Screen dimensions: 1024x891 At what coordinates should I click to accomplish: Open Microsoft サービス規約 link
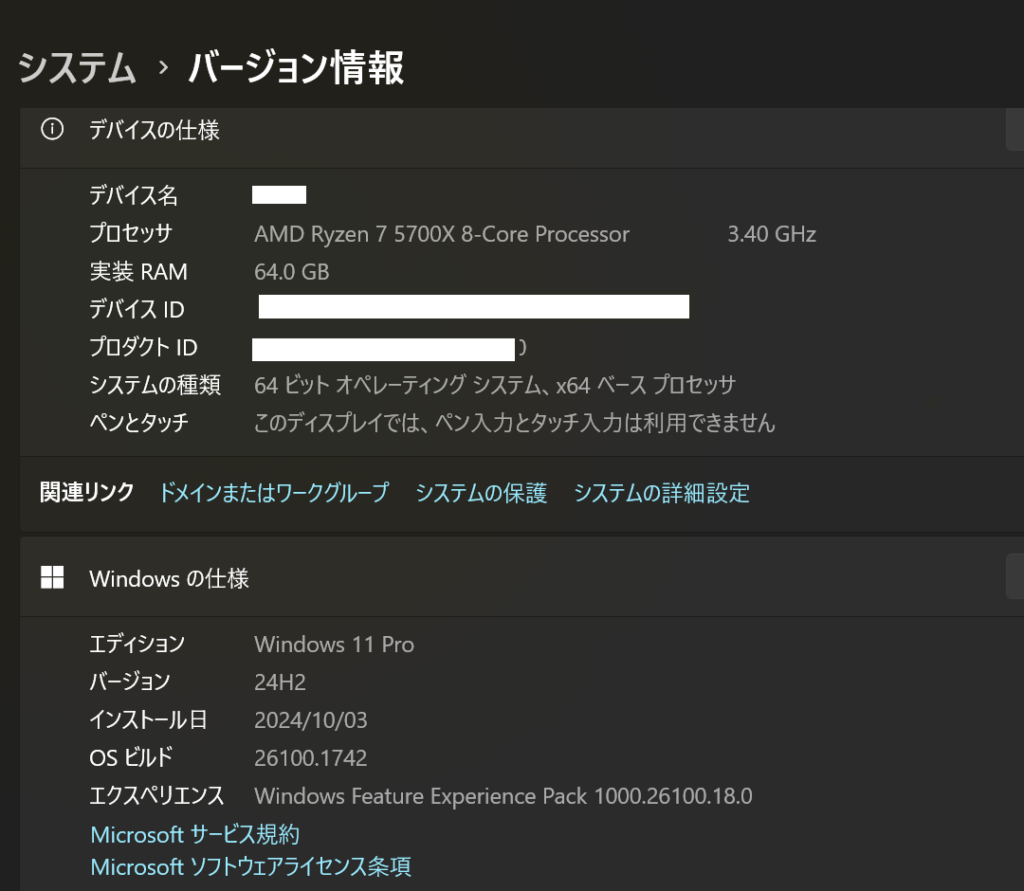195,834
